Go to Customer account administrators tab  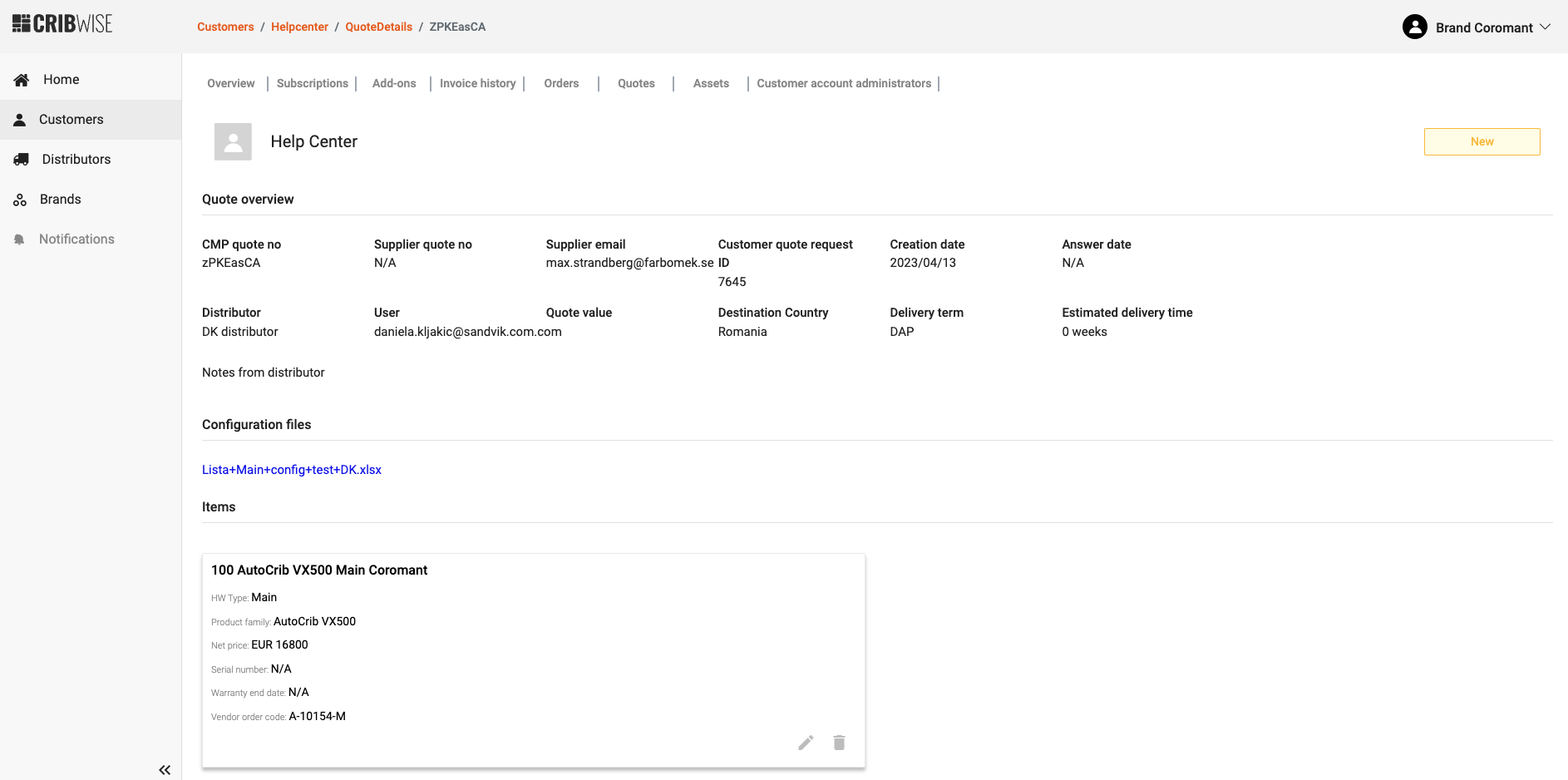(844, 83)
